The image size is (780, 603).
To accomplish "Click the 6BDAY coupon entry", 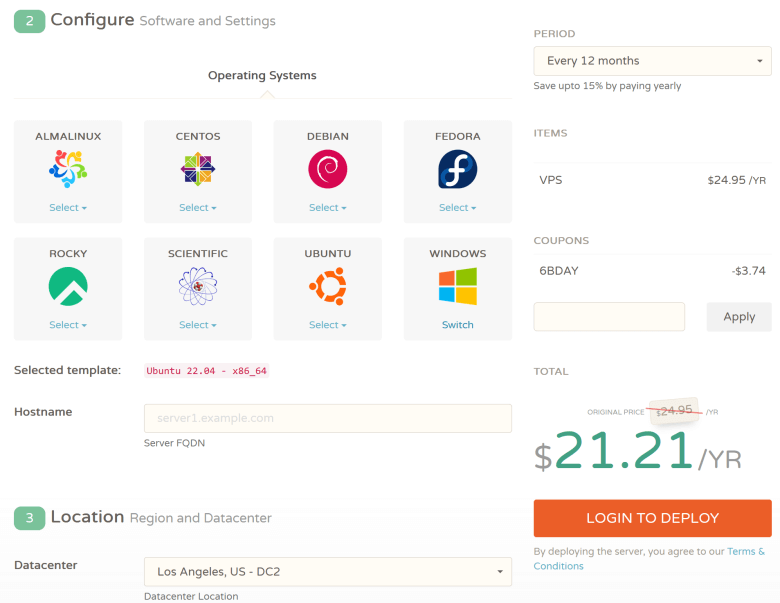I will [559, 271].
